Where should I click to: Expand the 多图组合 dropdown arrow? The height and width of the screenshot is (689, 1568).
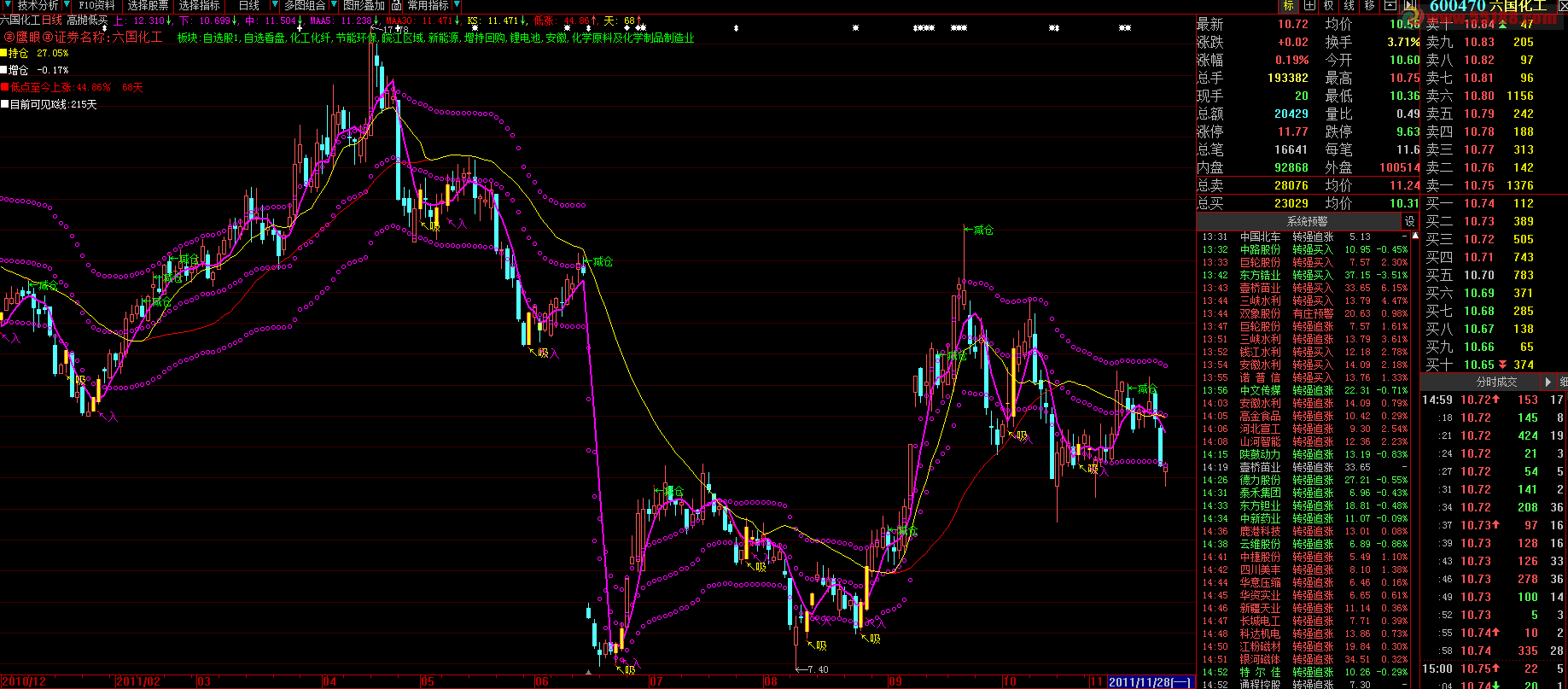[x=333, y=6]
